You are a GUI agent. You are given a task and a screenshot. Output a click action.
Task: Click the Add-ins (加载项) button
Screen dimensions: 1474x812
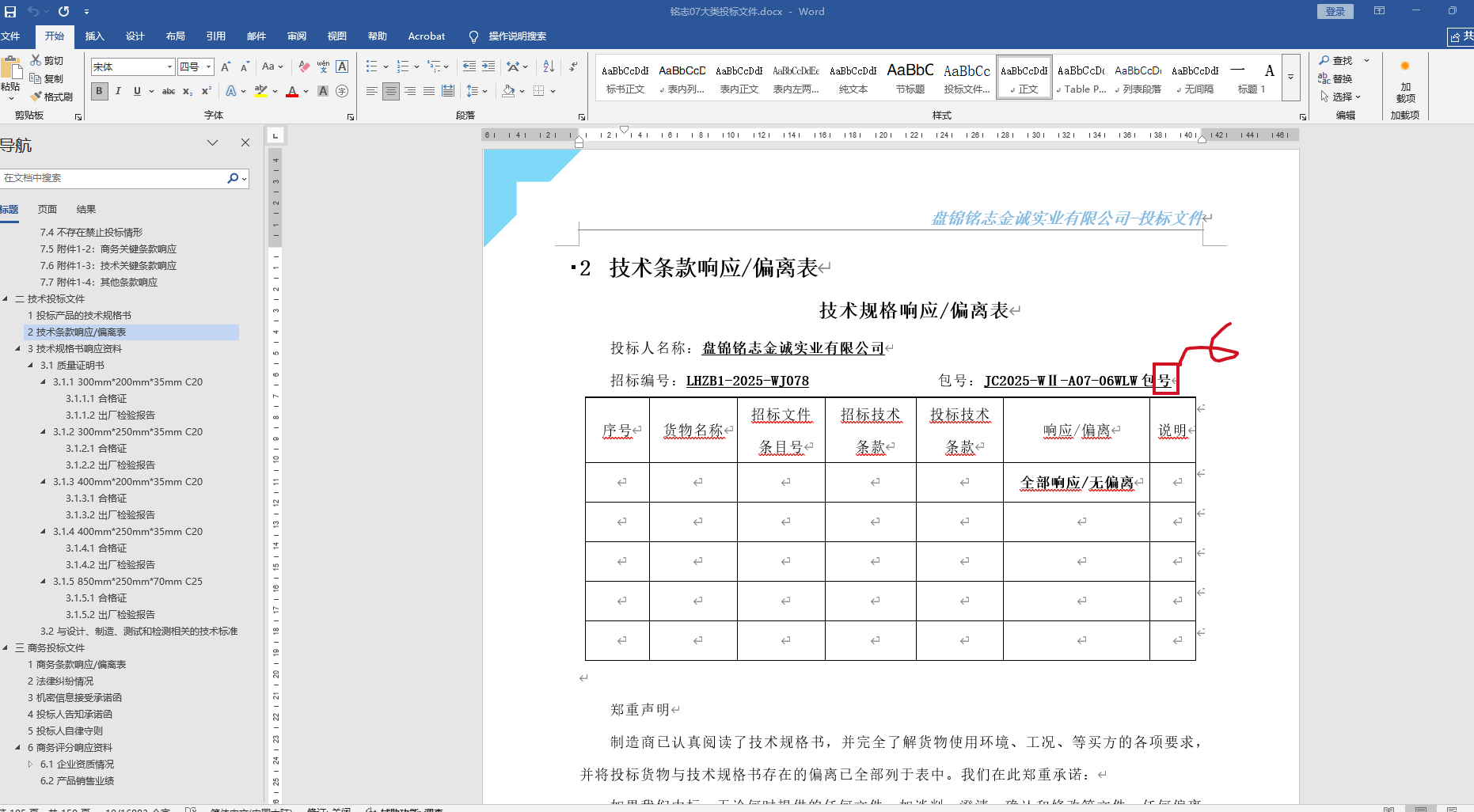1405,82
